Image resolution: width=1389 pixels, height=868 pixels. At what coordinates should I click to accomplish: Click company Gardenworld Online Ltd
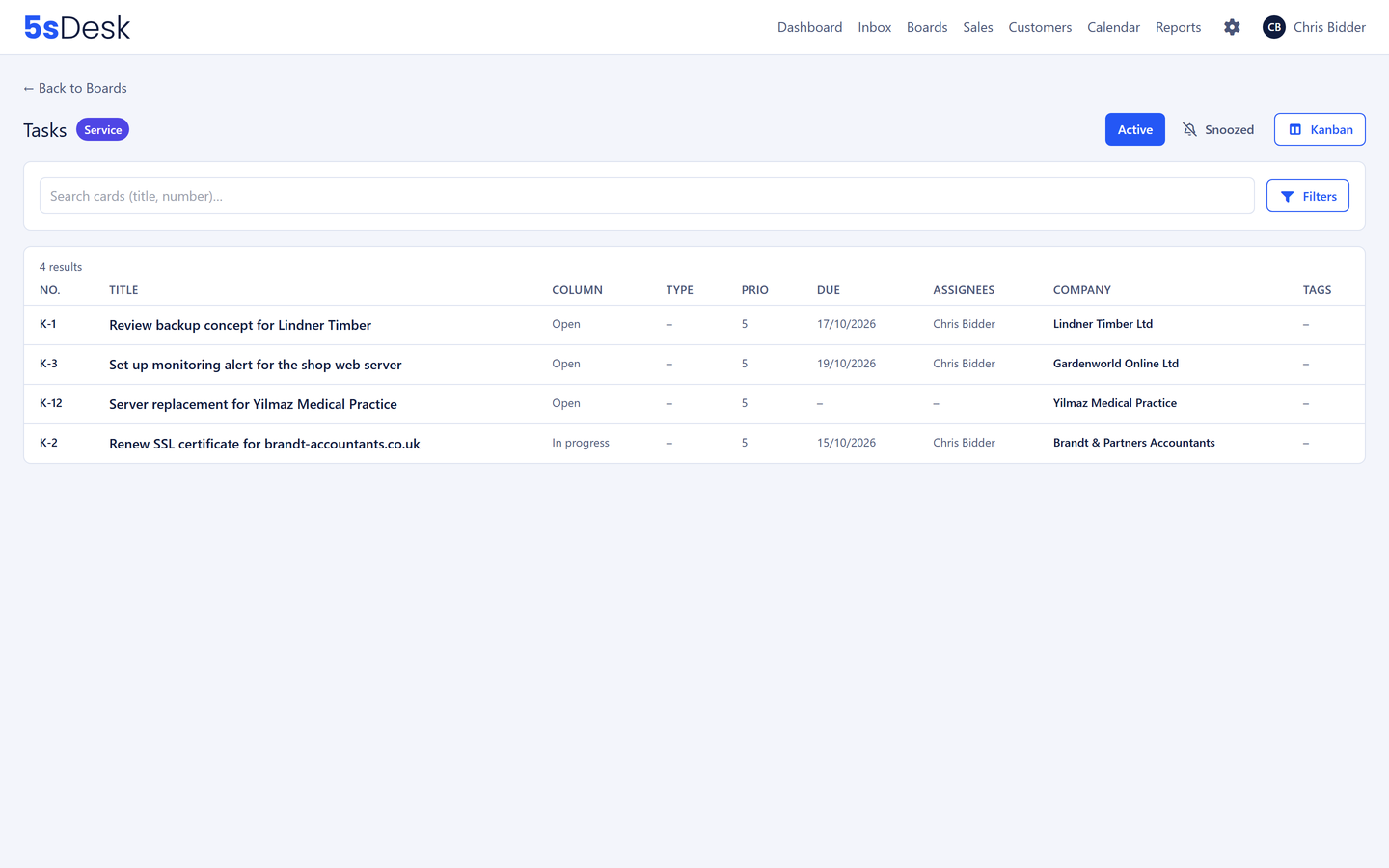tap(1116, 364)
